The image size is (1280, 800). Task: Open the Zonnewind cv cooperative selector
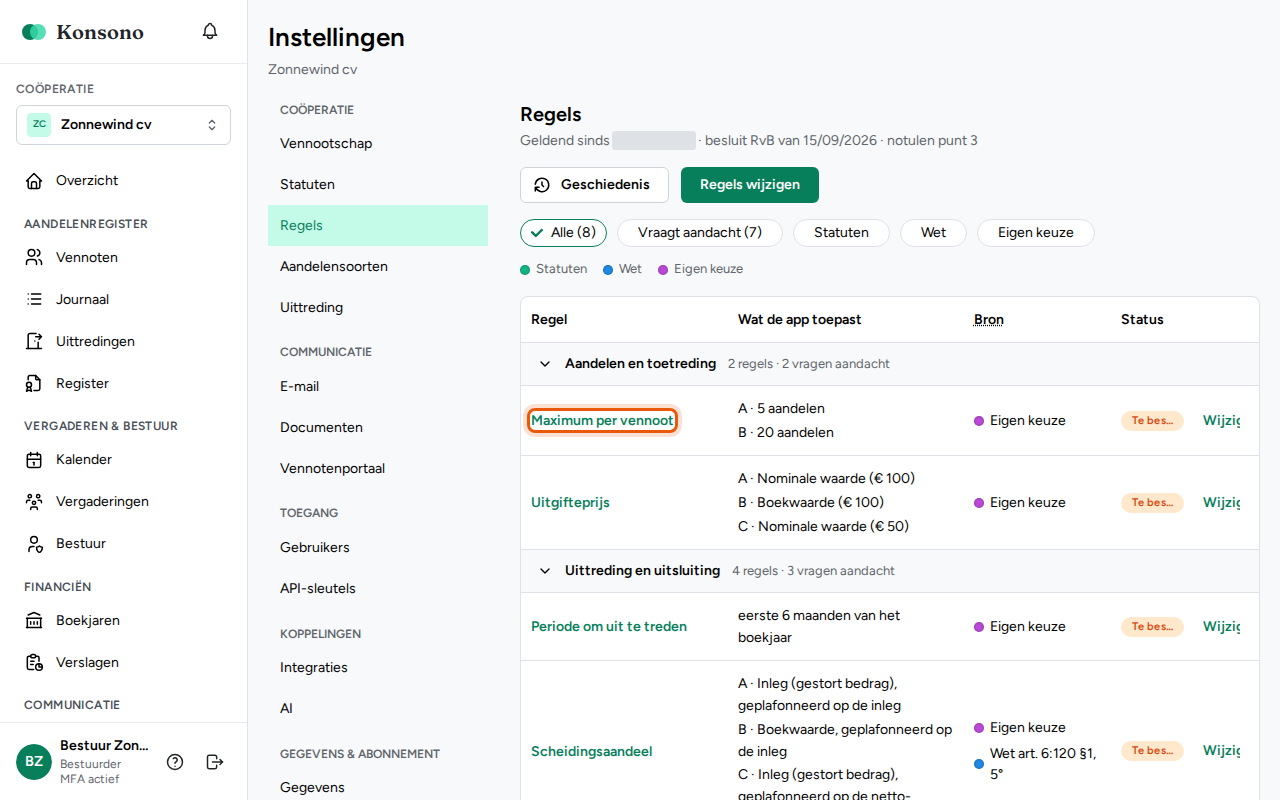123,125
